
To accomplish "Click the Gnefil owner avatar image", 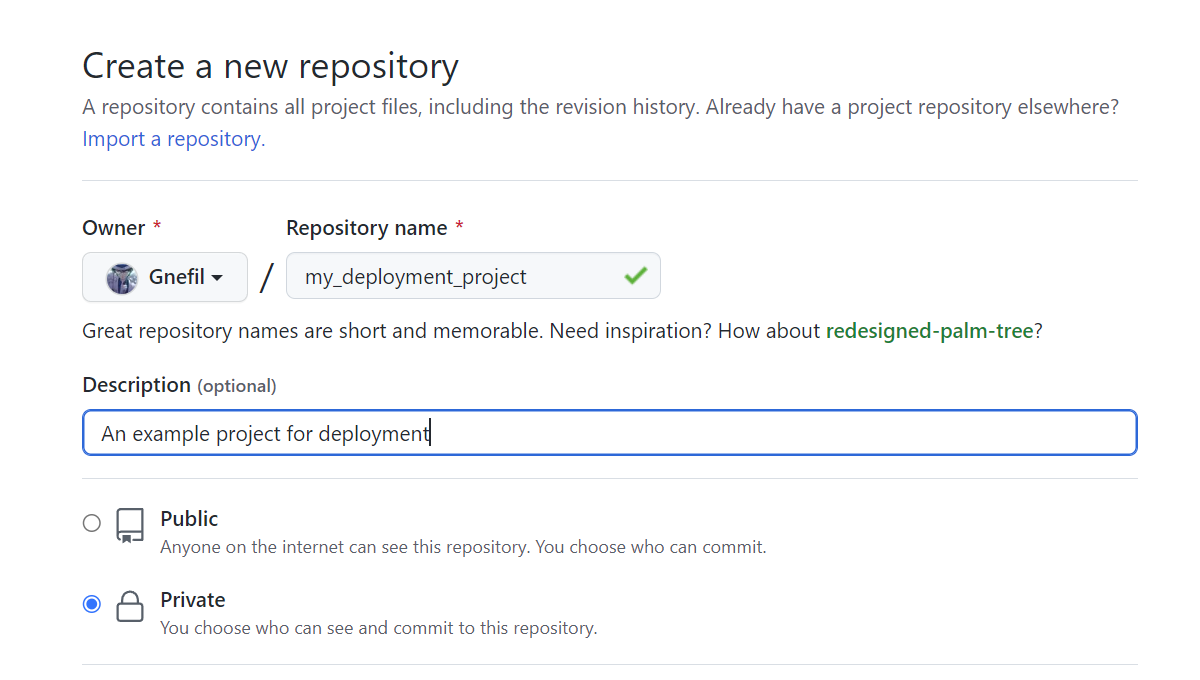I will [x=122, y=277].
